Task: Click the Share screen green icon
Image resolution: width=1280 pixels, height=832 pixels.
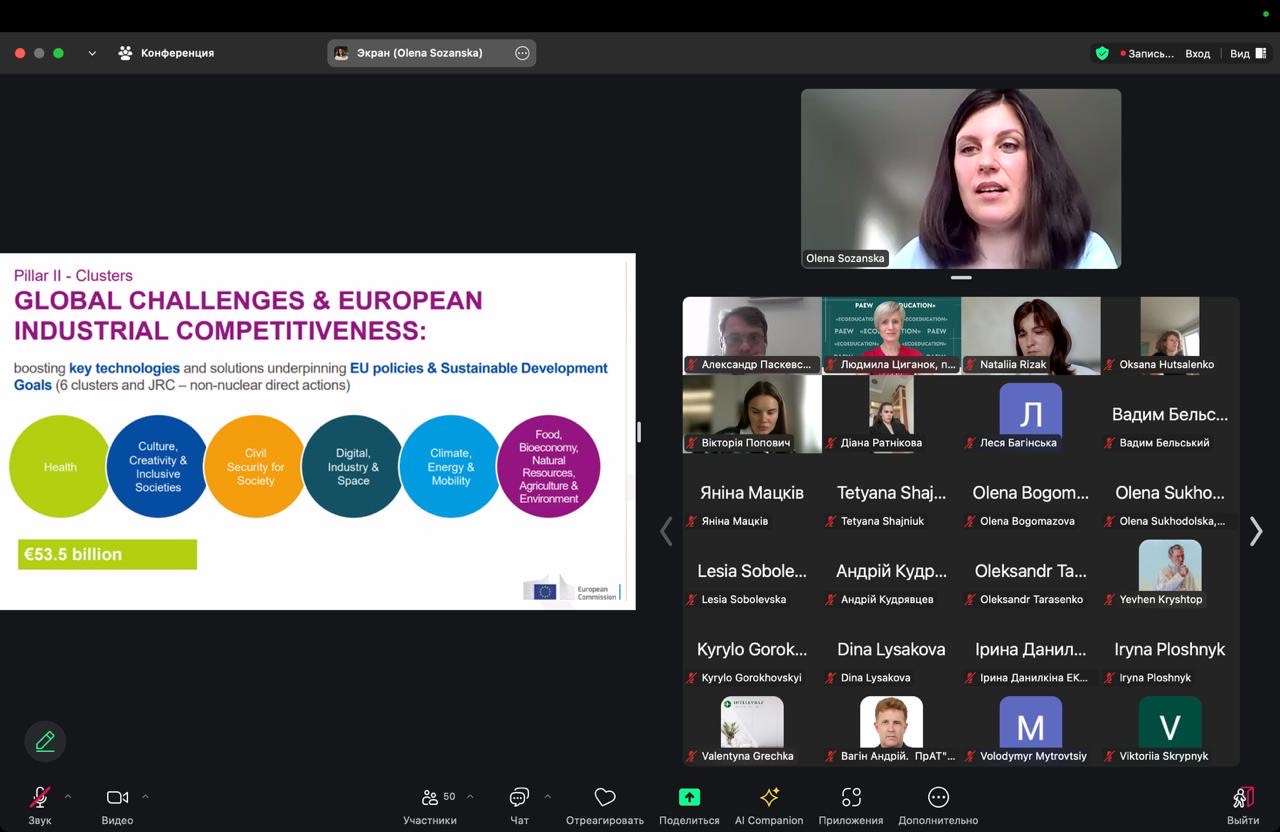Action: point(689,798)
